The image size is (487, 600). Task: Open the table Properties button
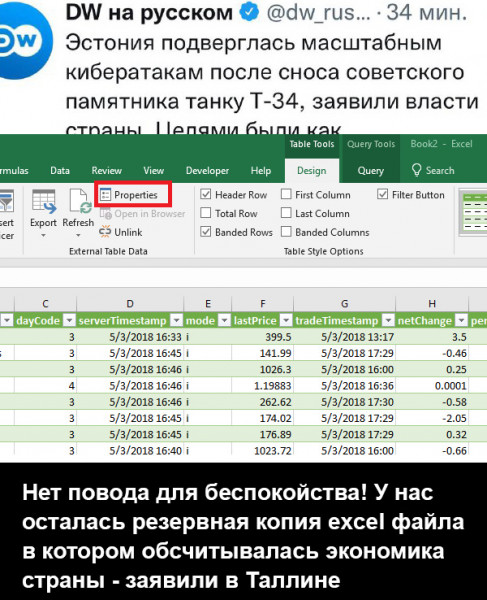pos(133,195)
